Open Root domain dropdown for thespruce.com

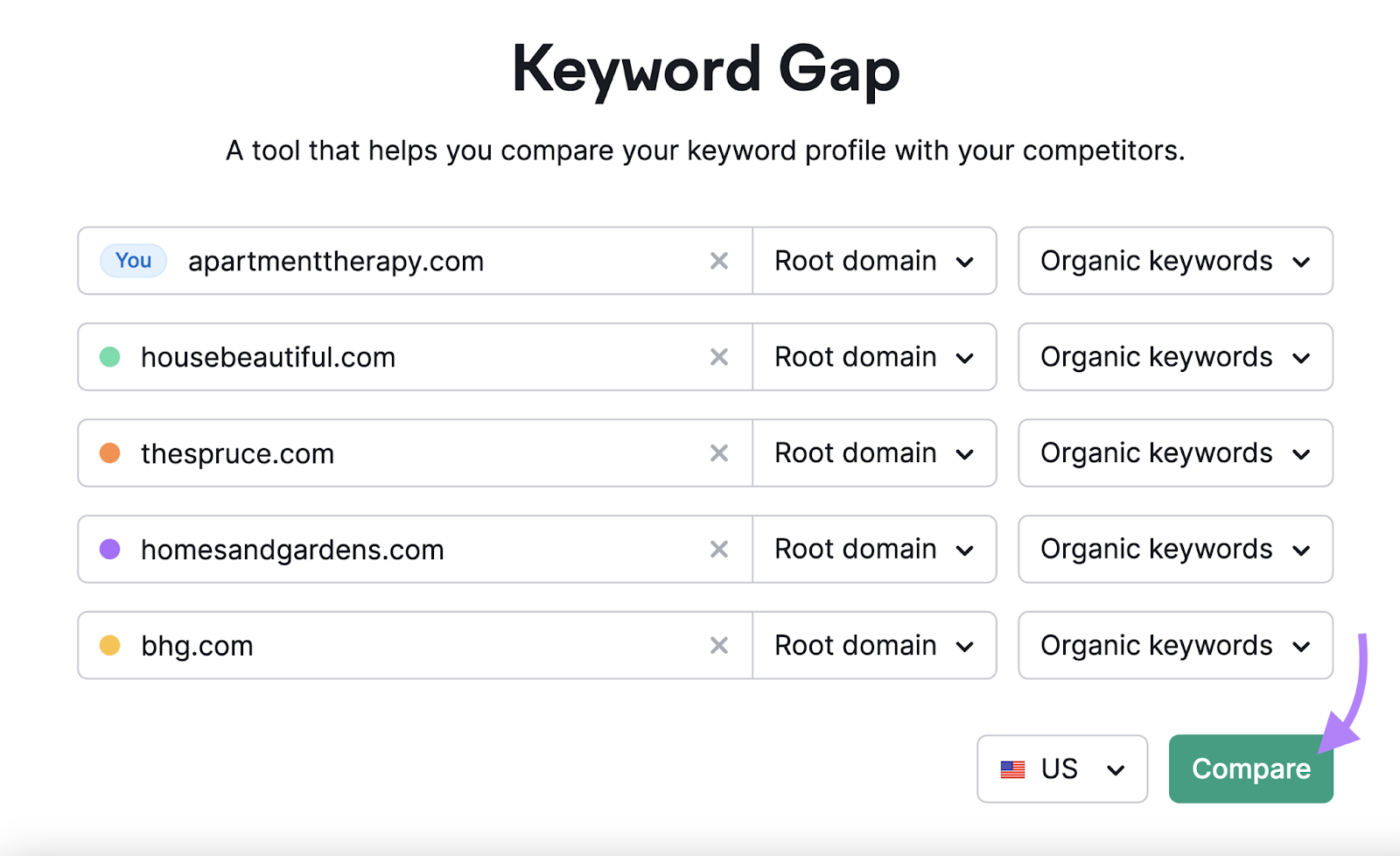[874, 453]
